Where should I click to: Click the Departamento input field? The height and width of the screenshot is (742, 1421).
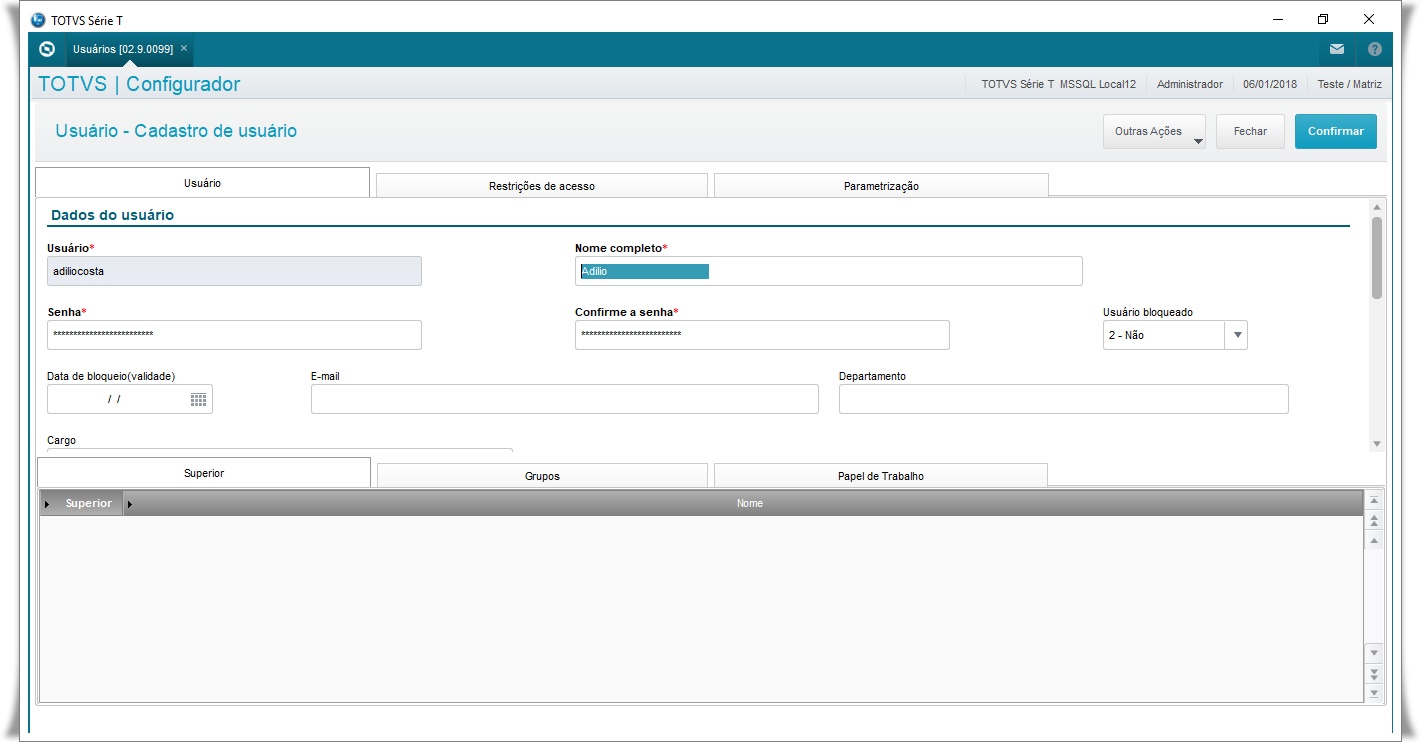[x=1064, y=399]
